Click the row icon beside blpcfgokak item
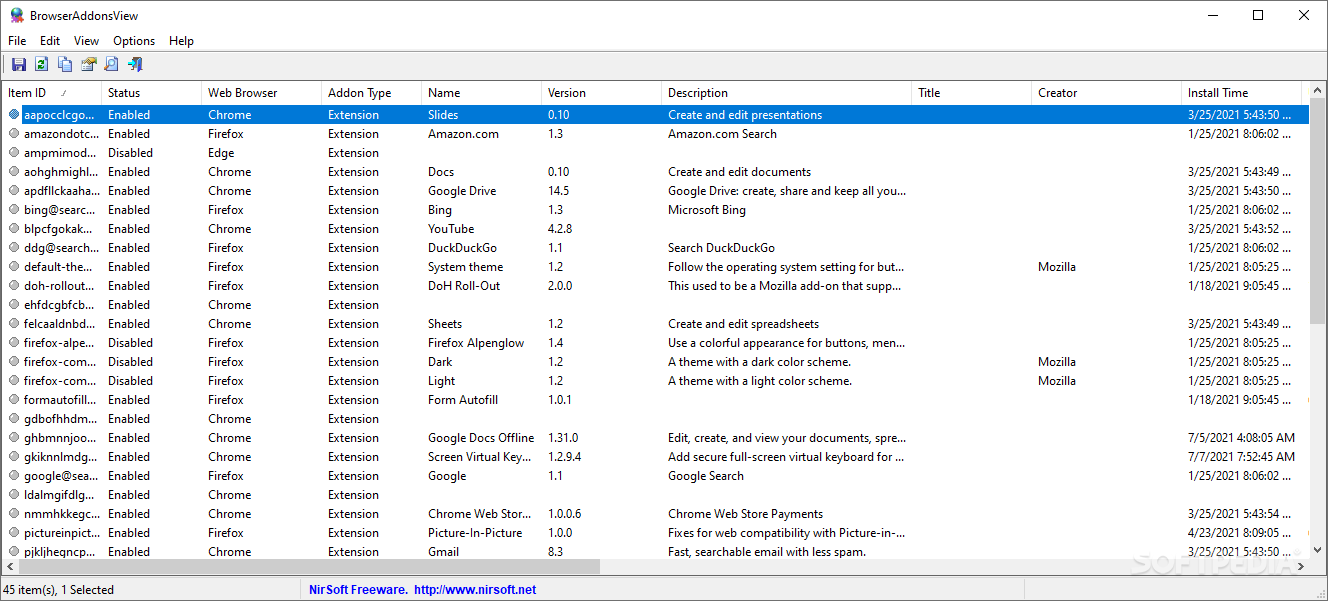1328x601 pixels. (14, 229)
